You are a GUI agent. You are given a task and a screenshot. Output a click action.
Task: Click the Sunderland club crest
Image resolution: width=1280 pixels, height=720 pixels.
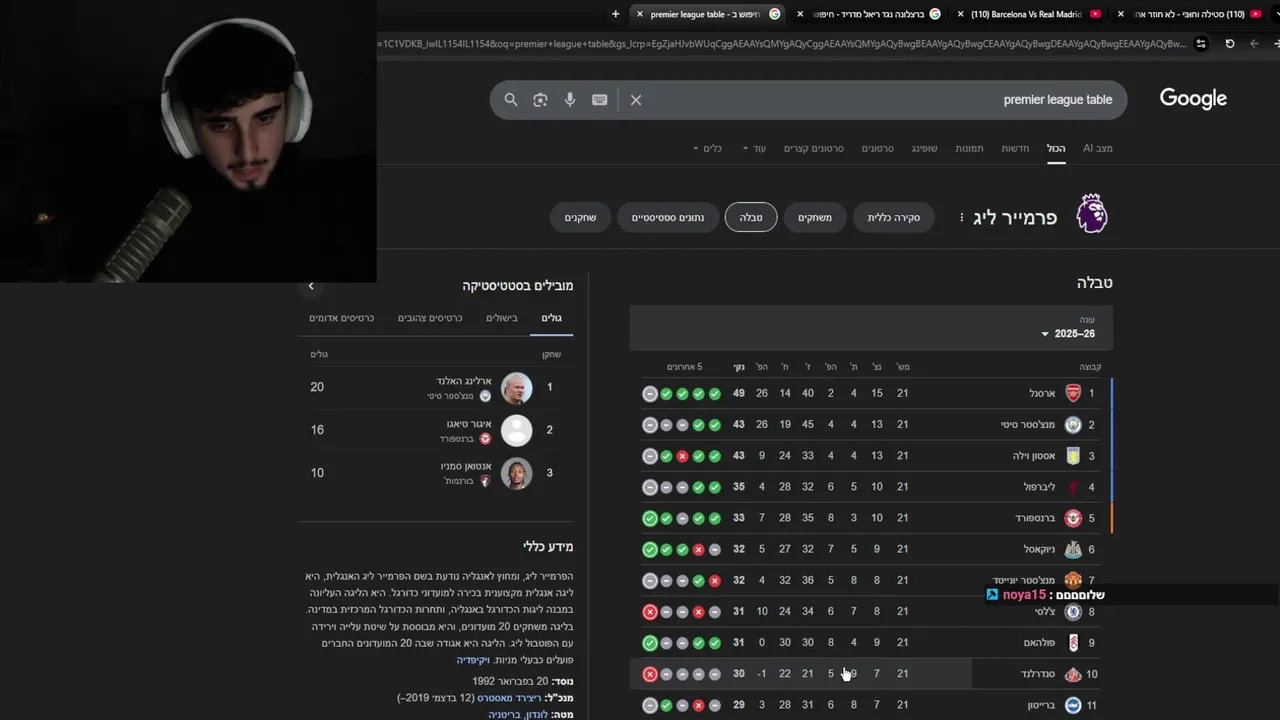pos(1073,674)
